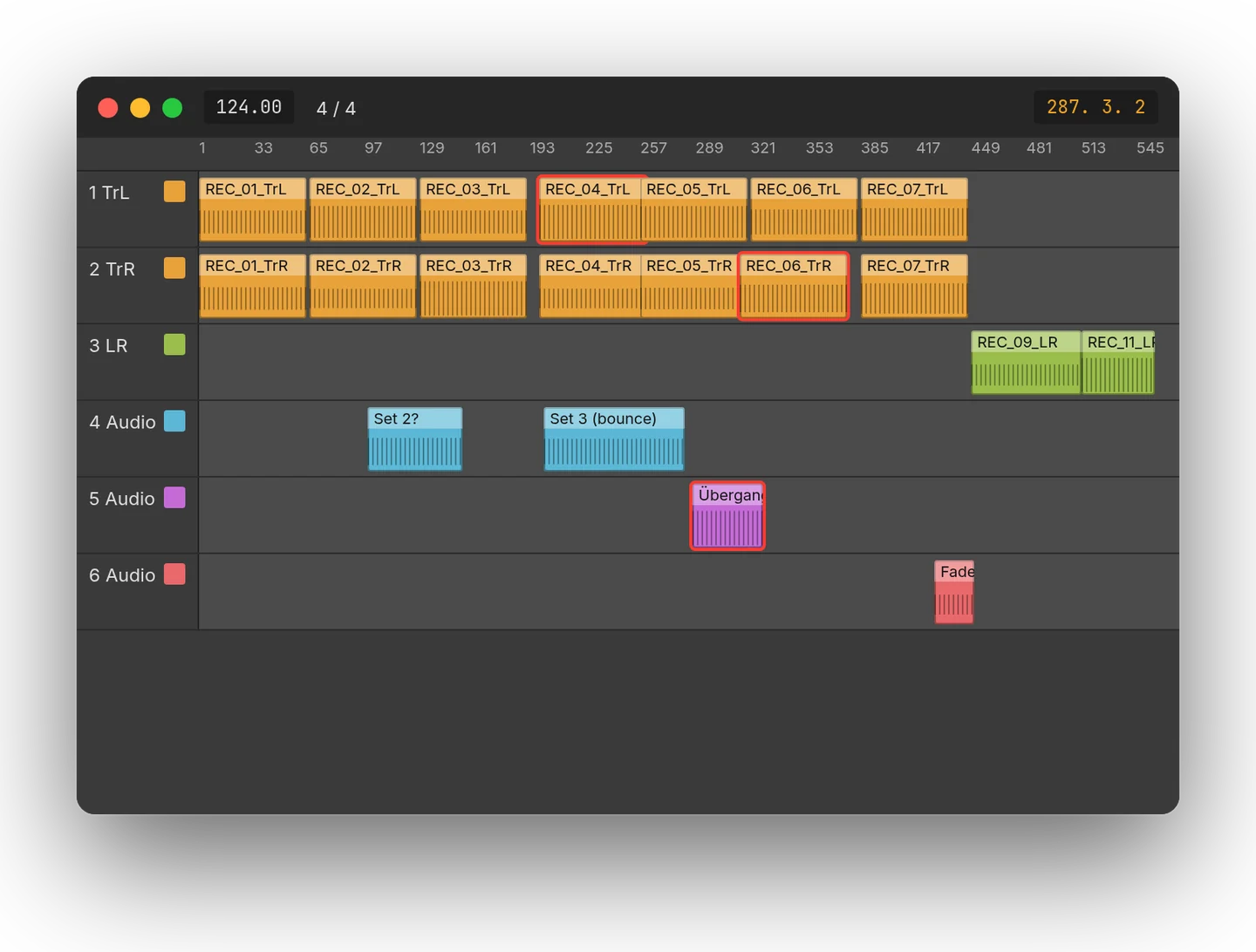Select the REC_03_TrL clip
This screenshot has width=1256, height=952.
coord(474,209)
